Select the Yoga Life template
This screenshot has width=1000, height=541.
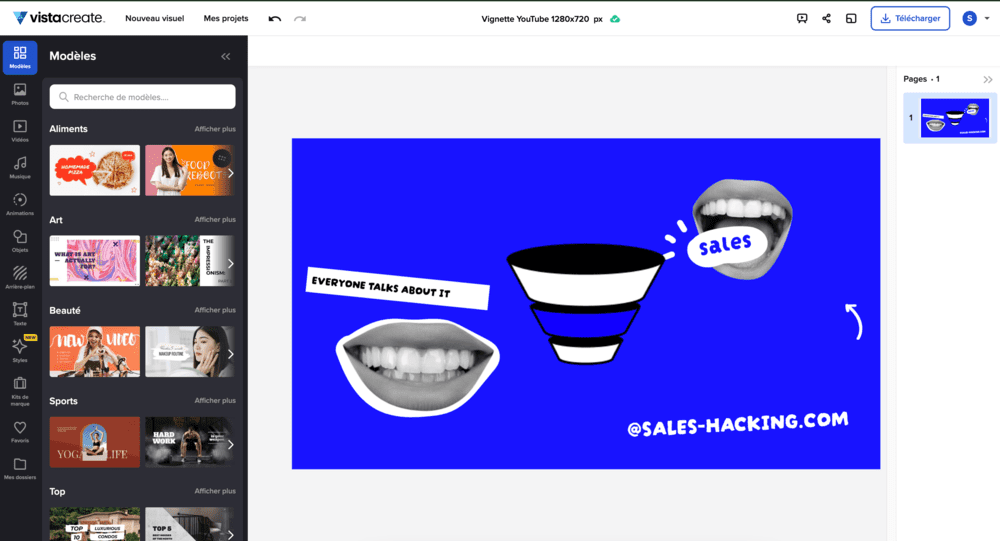coord(94,442)
